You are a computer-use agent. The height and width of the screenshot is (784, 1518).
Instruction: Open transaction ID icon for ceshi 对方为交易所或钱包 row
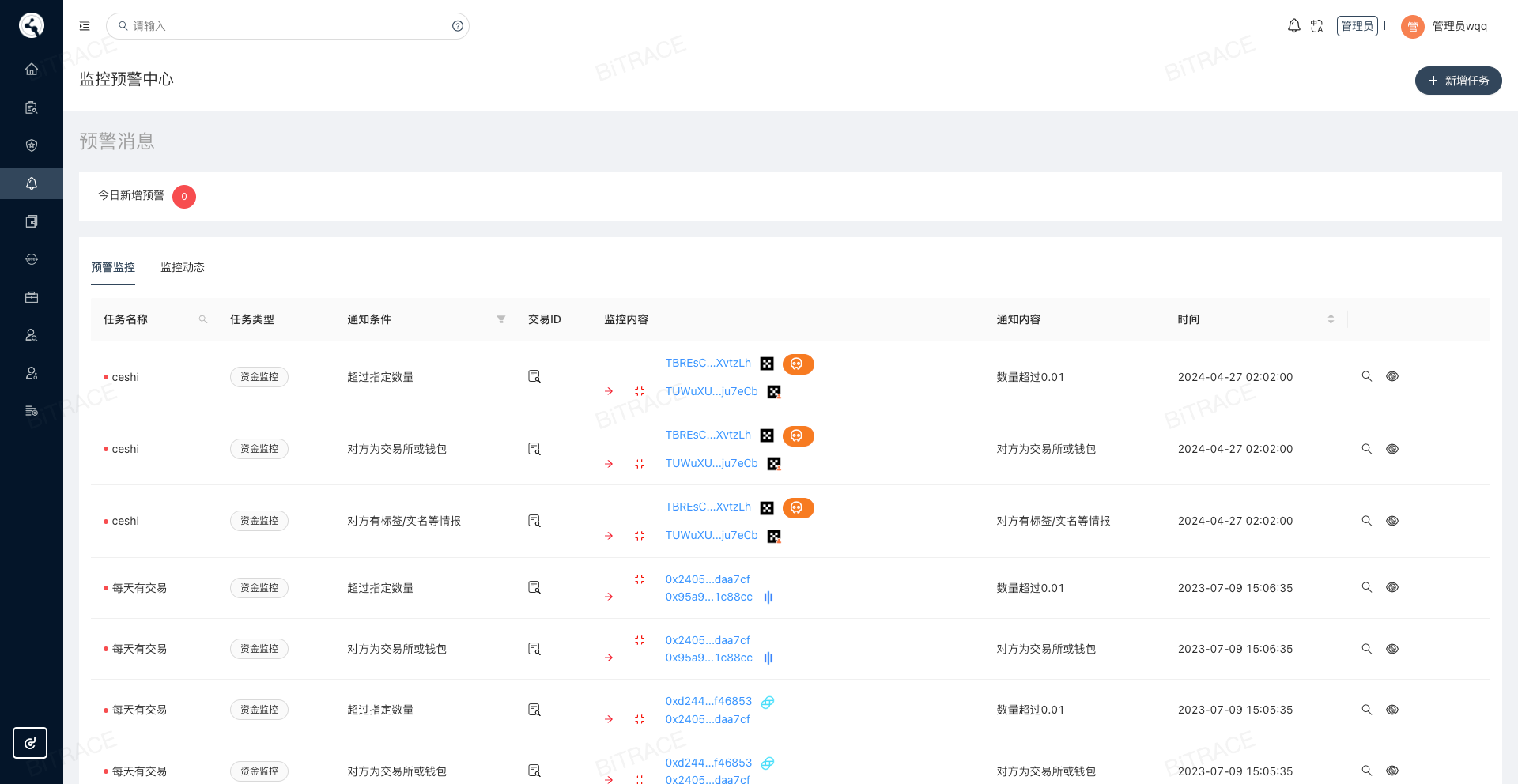point(534,449)
